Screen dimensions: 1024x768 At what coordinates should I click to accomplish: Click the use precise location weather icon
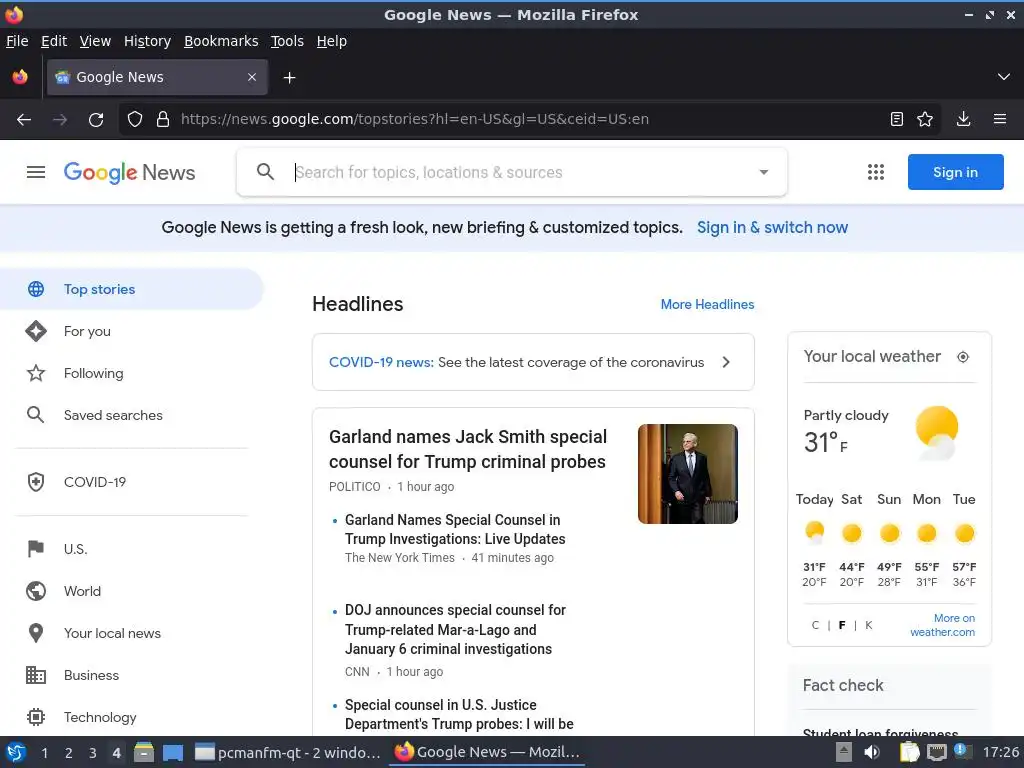tap(963, 357)
